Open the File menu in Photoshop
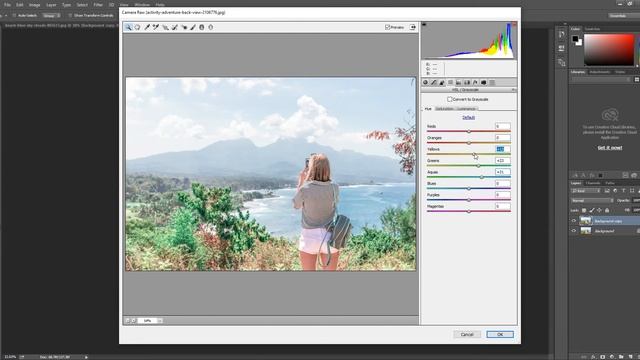Image resolution: width=640 pixels, height=360 pixels. (7, 5)
